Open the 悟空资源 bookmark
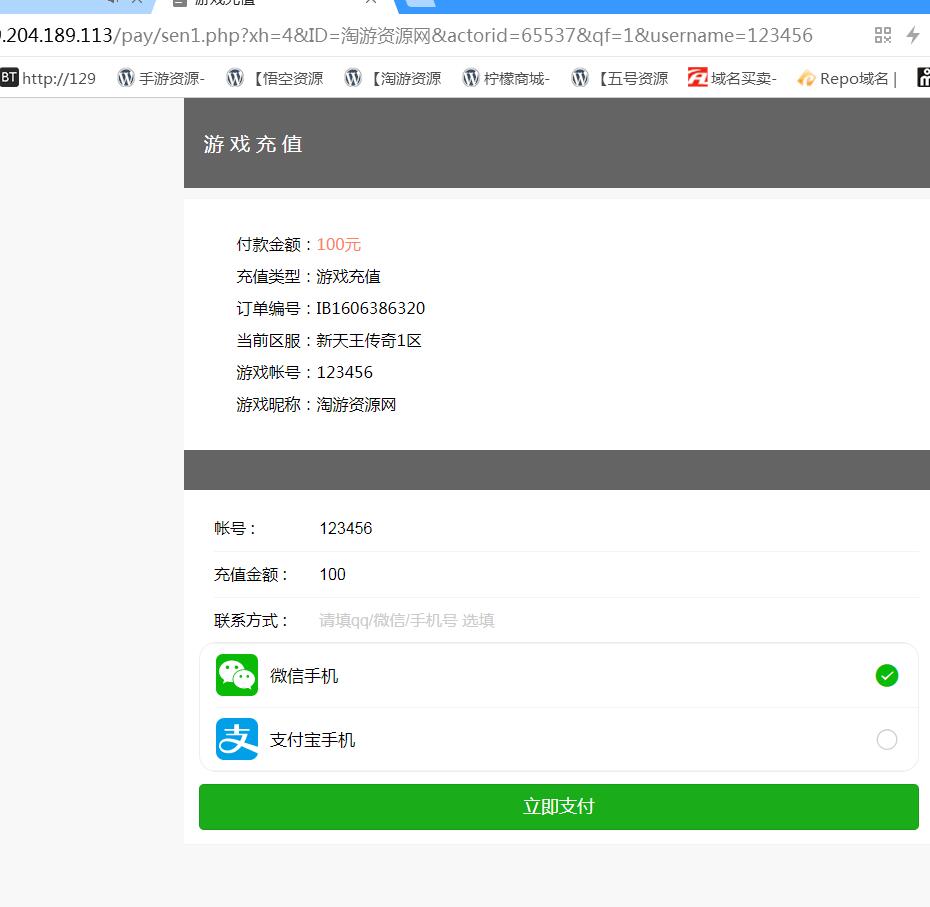The image size is (930, 907). [275, 78]
